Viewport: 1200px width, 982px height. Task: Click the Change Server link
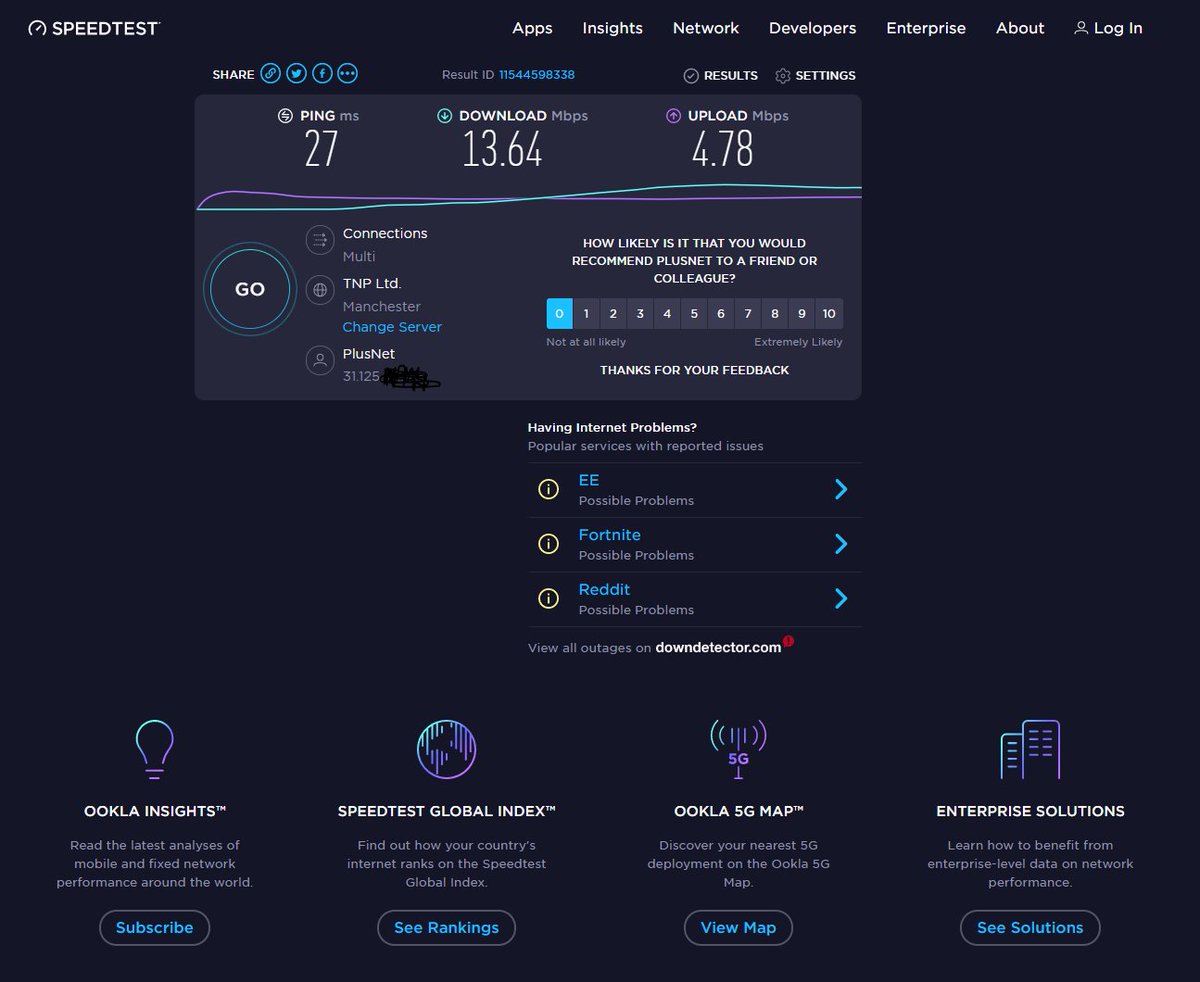[x=392, y=327]
